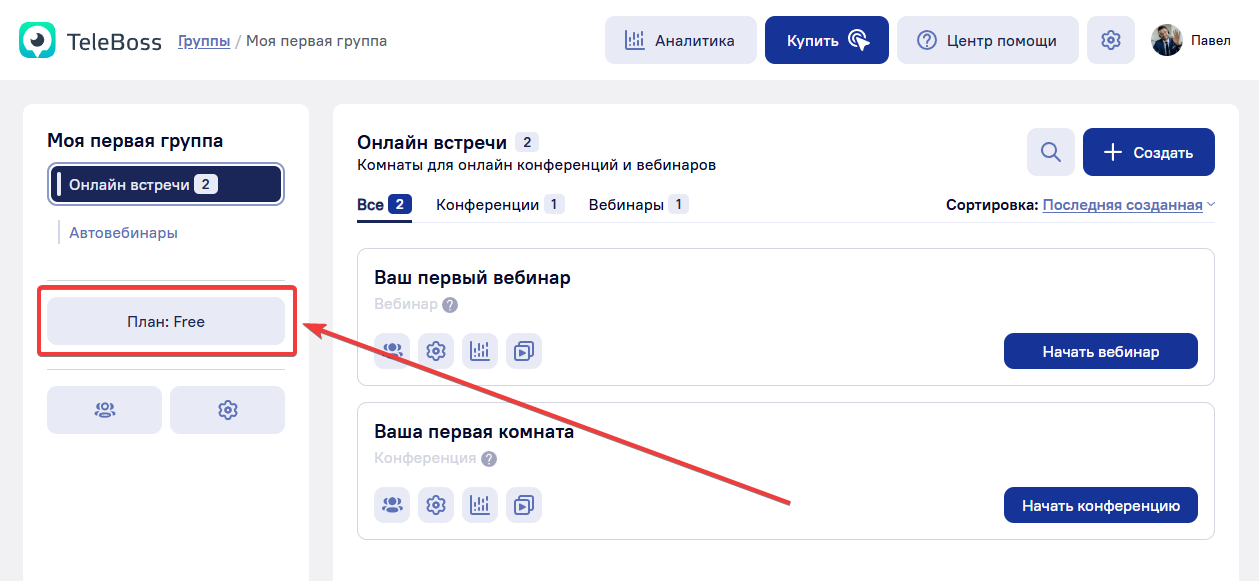
Task: Open participants icon for Ваша первая комната
Action: 392,505
